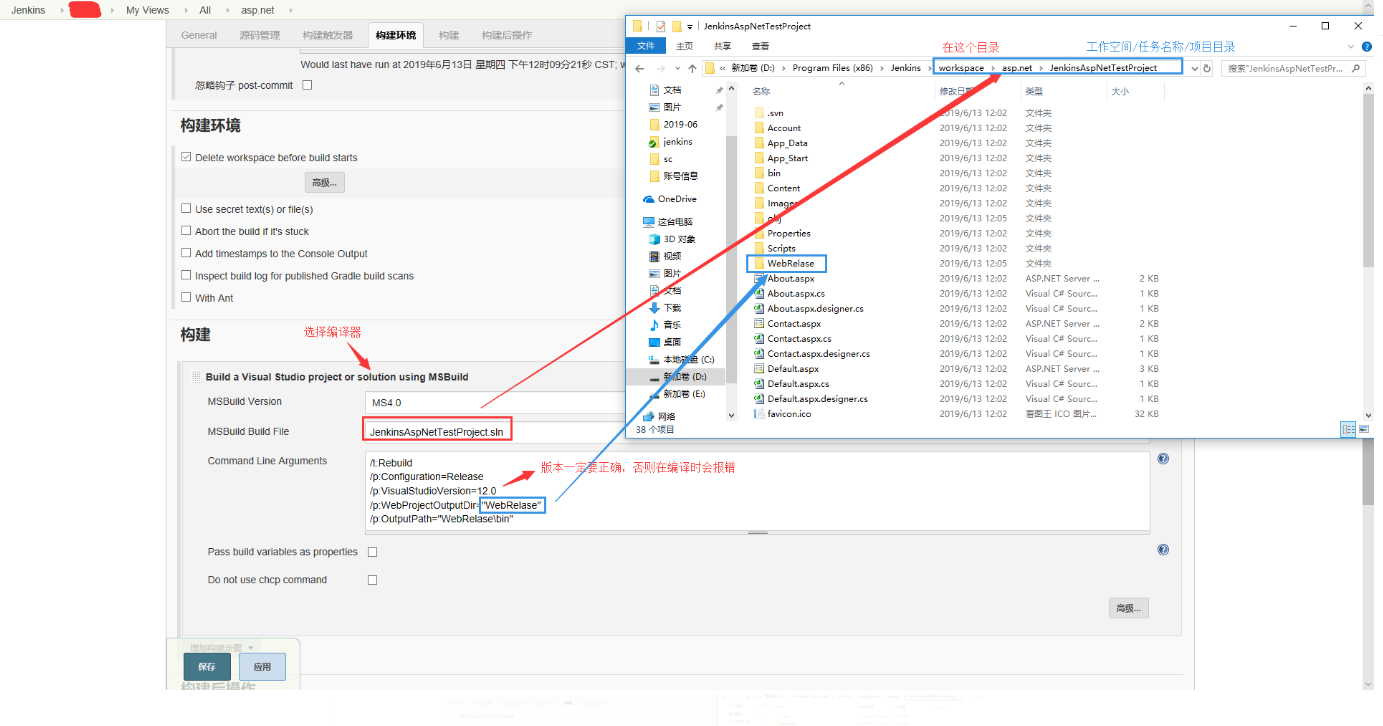This screenshot has width=1383, height=726.
Task: Click 高级 under Delete workspace option
Action: pyautogui.click(x=325, y=183)
